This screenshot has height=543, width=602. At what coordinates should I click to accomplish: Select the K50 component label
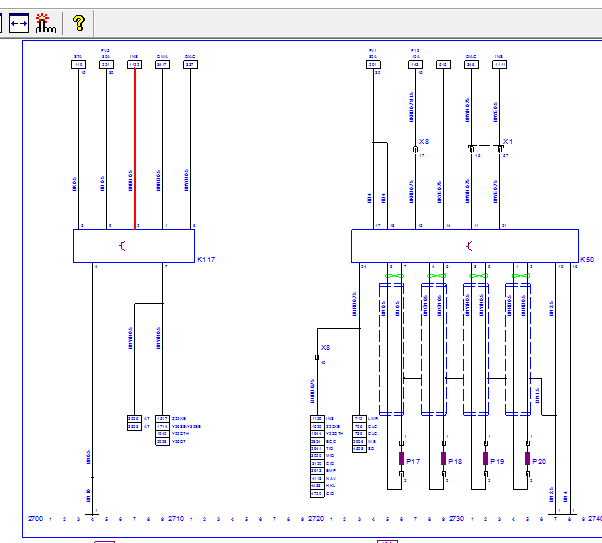pos(587,260)
